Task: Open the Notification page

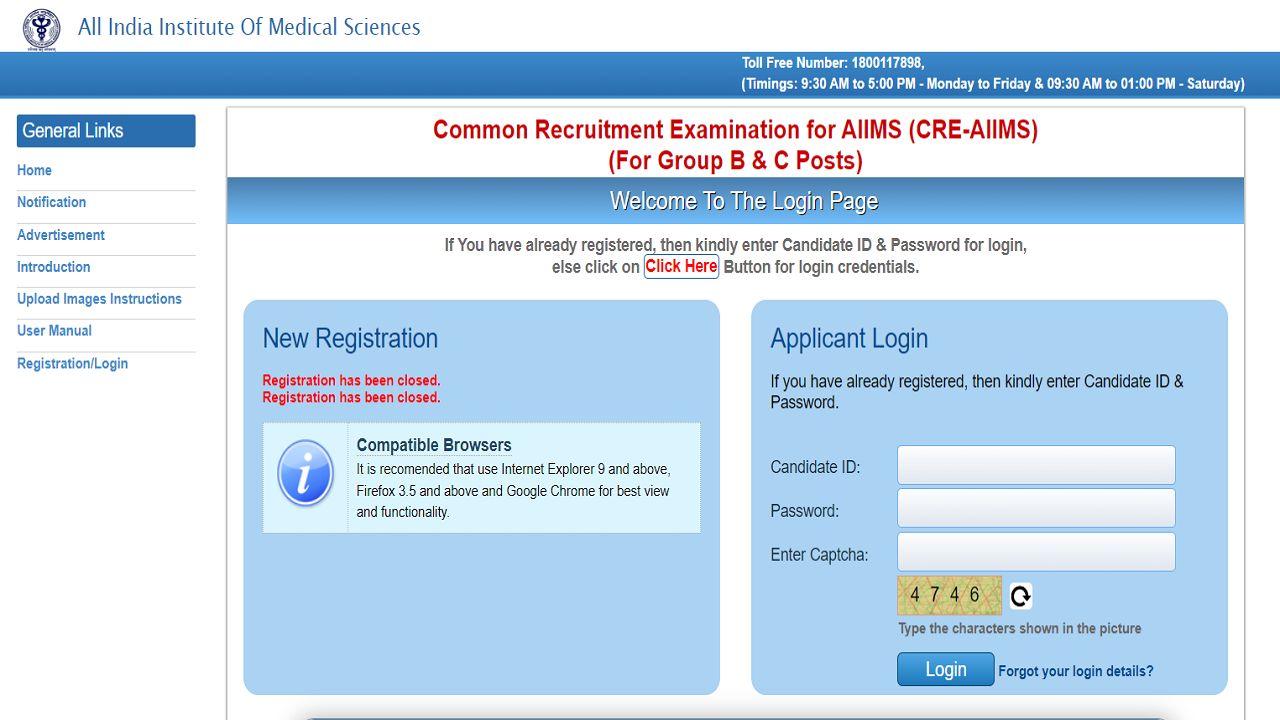Action: (51, 202)
